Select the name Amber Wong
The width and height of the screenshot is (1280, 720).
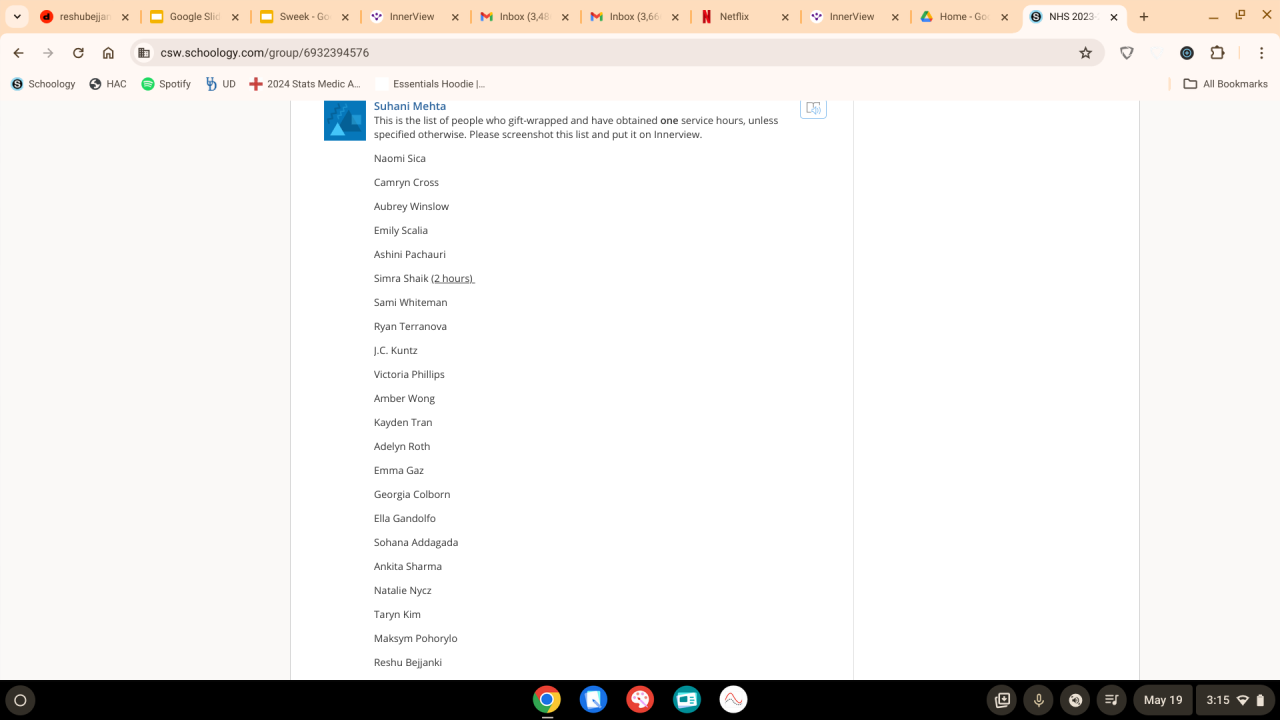[404, 398]
